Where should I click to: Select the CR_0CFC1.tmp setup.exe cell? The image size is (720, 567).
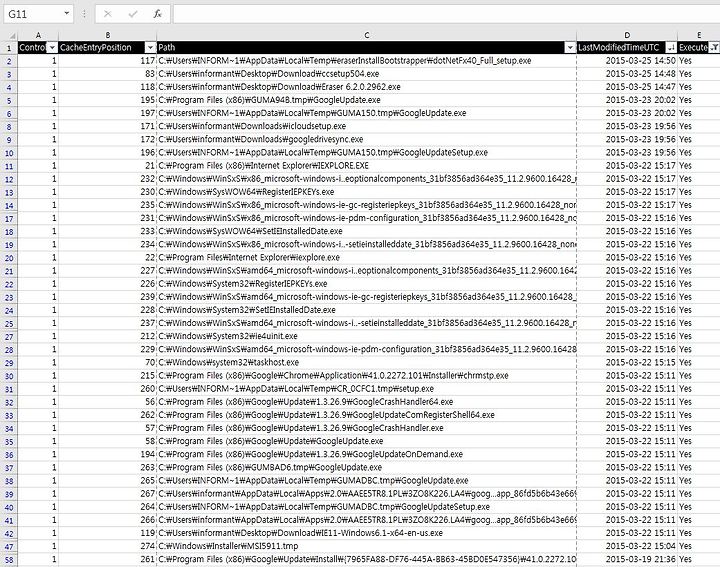coord(366,388)
